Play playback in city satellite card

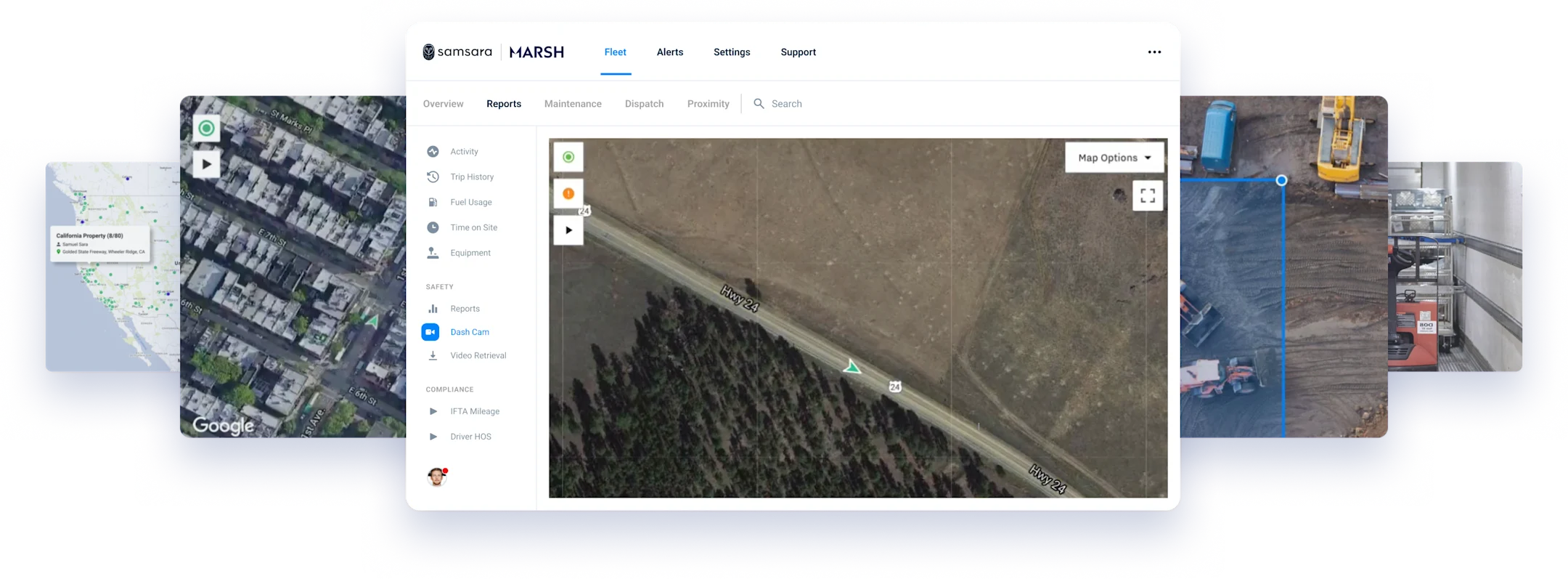(x=207, y=164)
